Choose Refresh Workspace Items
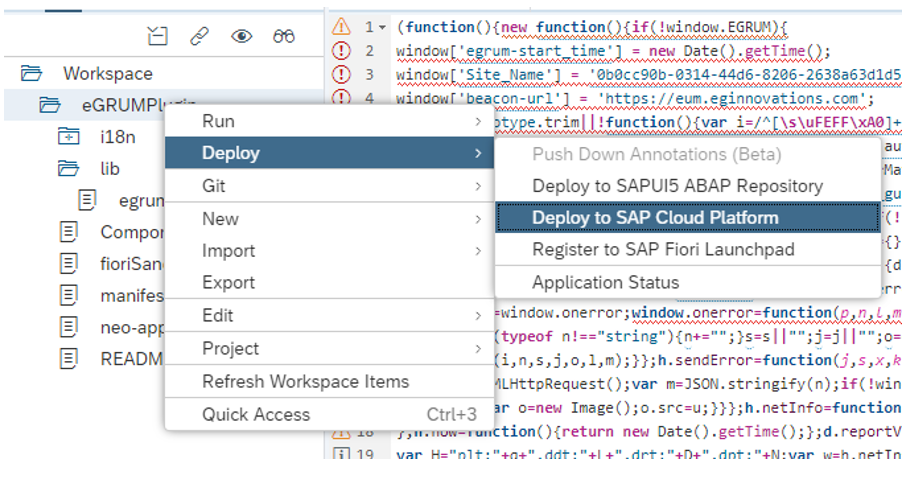The width and height of the screenshot is (910, 499). click(x=329, y=382)
